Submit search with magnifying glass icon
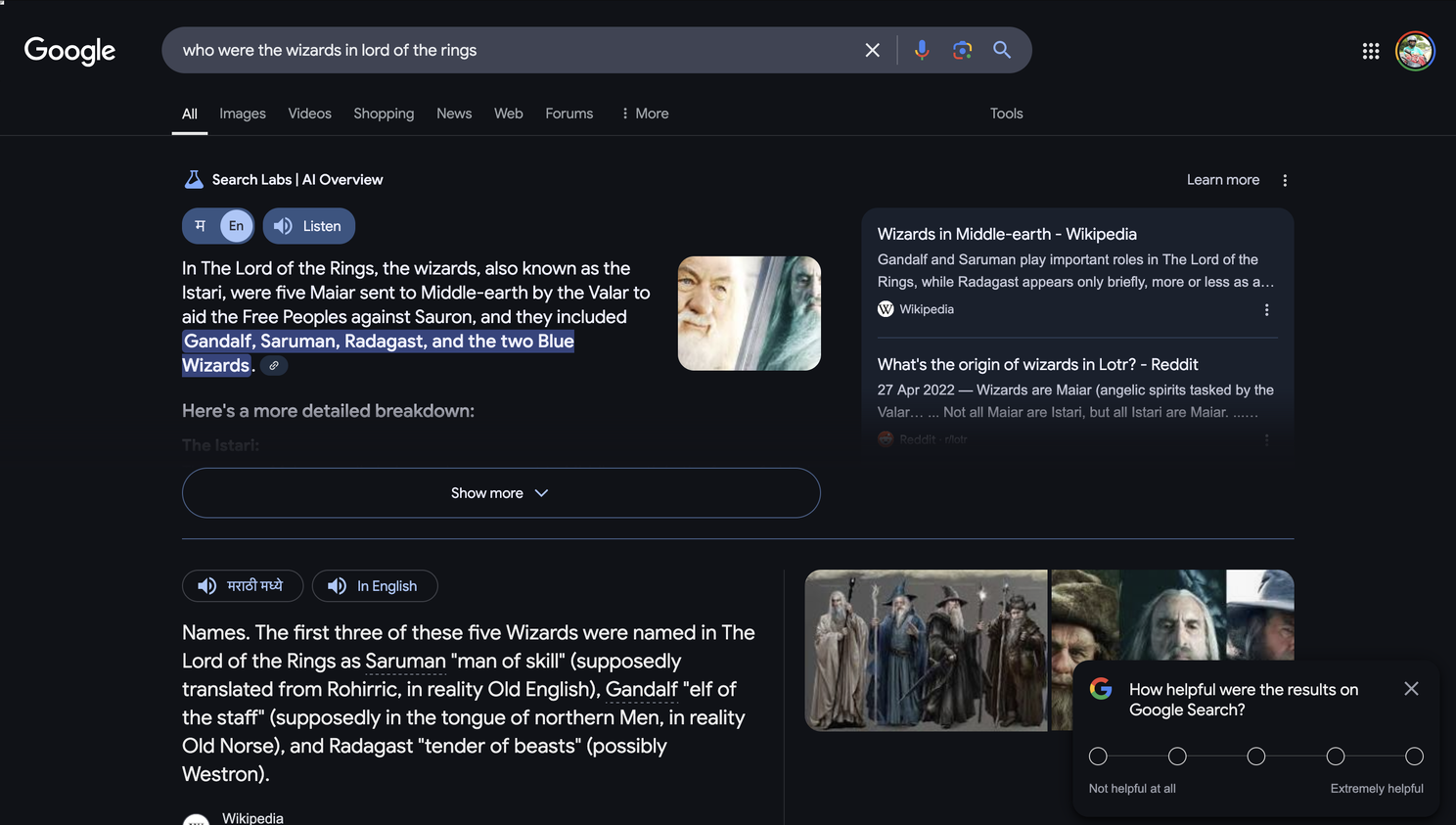Screen dimensions: 1456x825 pyautogui.click(x=1002, y=50)
